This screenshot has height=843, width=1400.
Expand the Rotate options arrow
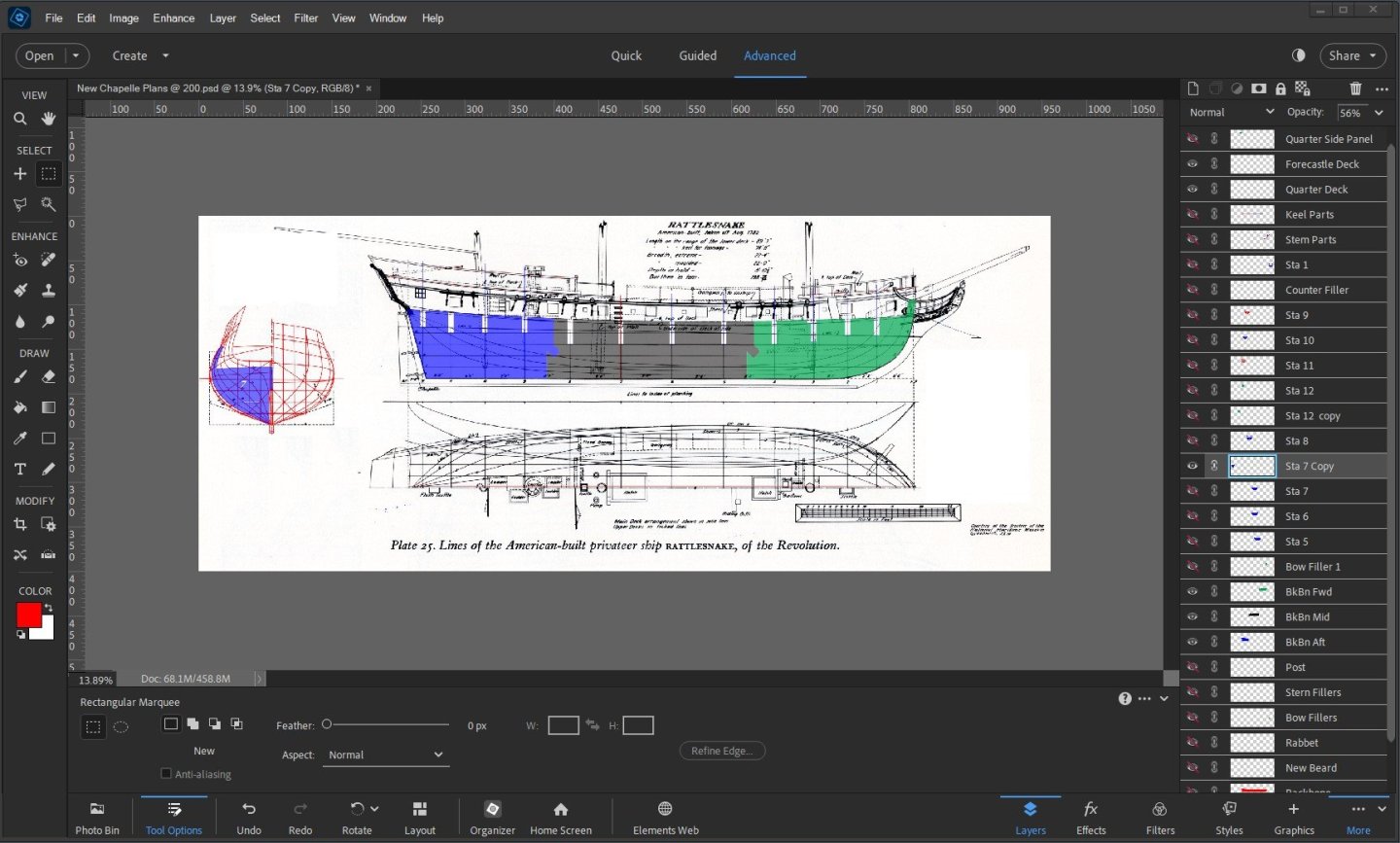[x=374, y=809]
